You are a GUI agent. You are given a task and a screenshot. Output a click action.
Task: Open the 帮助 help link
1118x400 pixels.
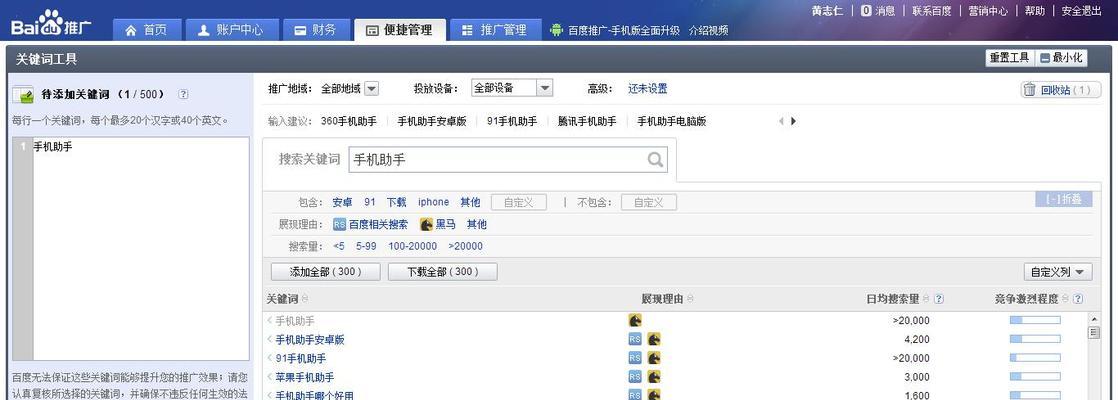tap(1035, 11)
